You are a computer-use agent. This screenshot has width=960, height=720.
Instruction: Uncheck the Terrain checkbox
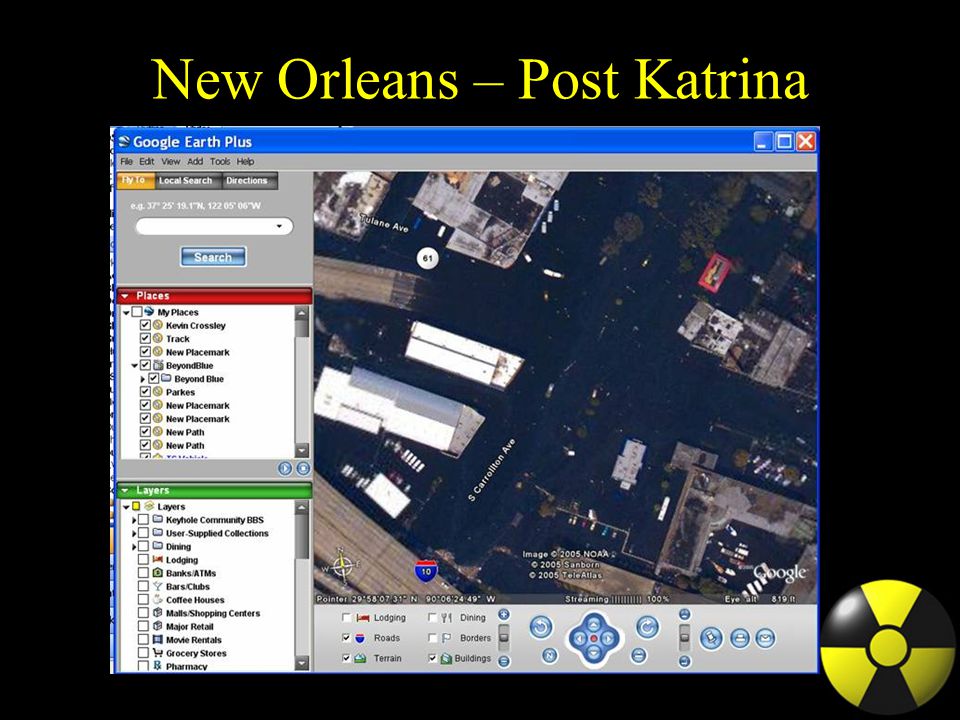point(347,658)
